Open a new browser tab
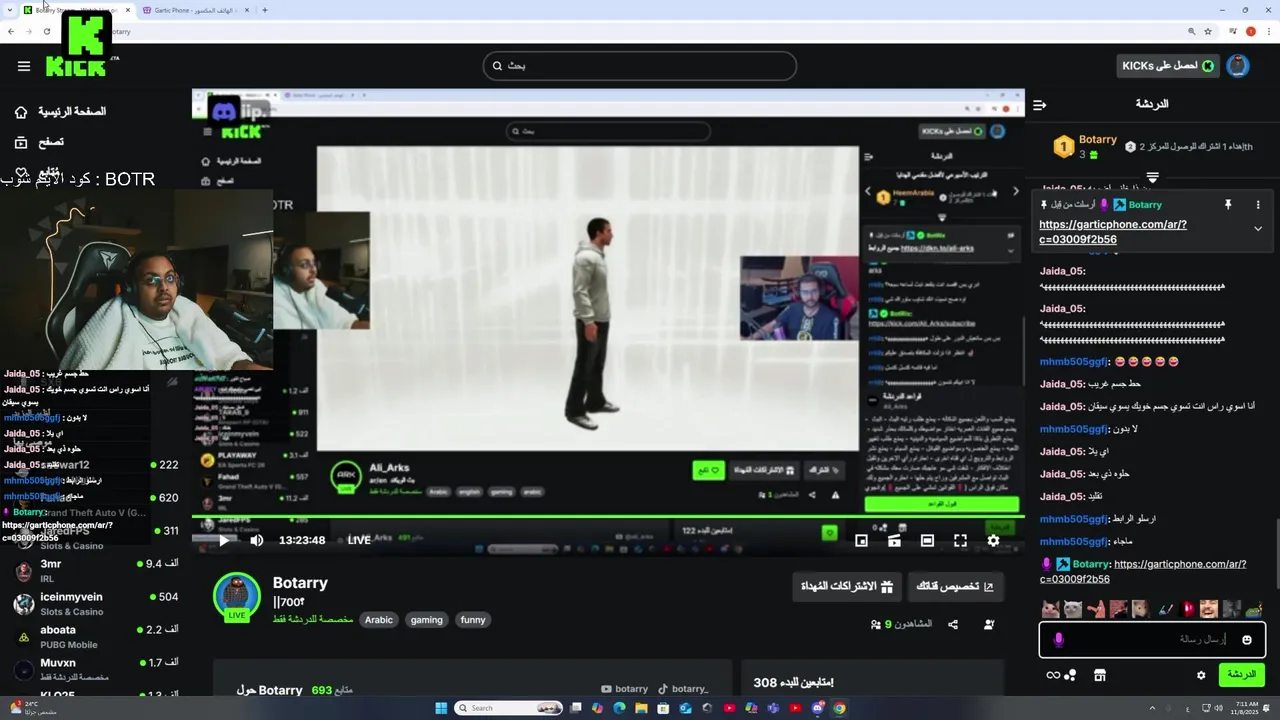The image size is (1280, 720). coord(265,10)
